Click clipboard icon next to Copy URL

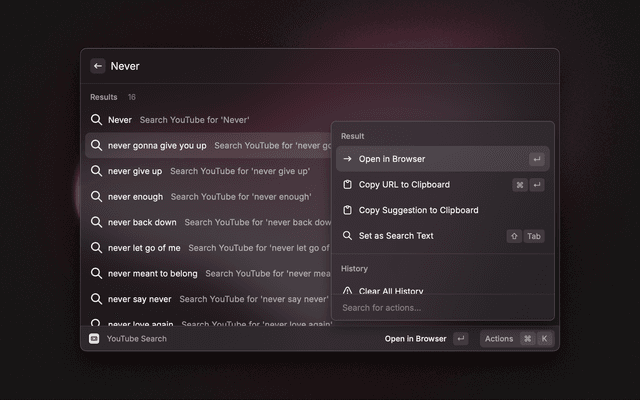coord(347,185)
